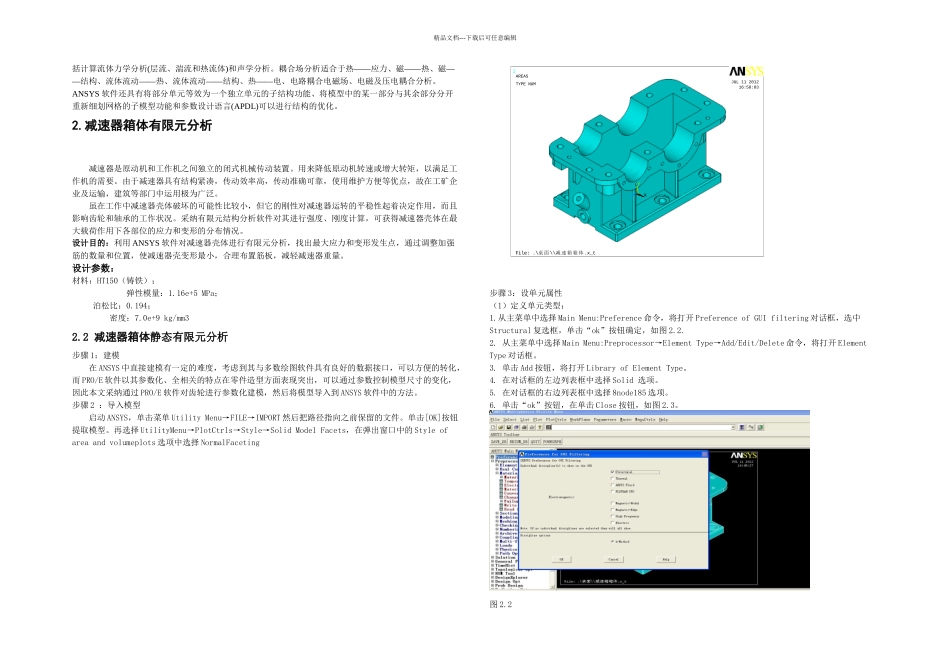Click New Analysis icon in ANSYS toolbar

tap(493, 427)
